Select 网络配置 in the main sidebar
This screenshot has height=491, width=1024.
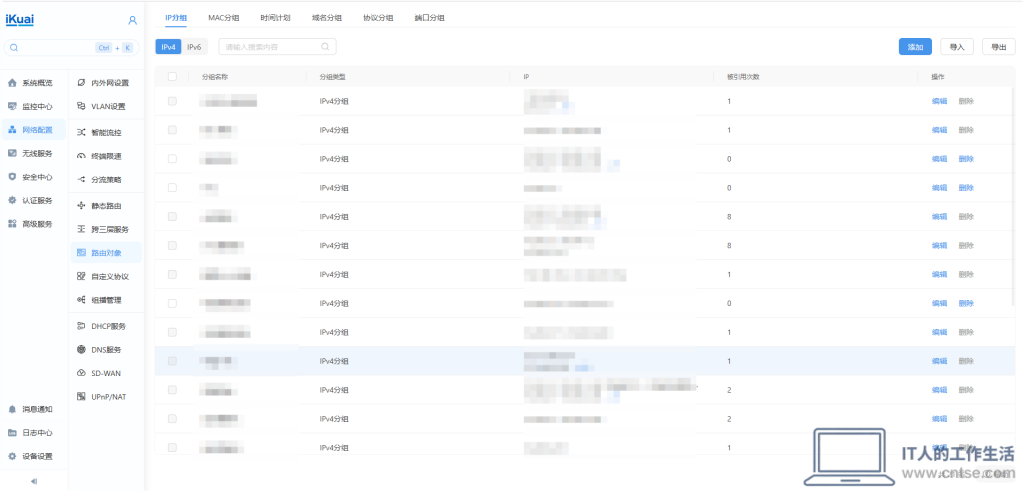click(35, 130)
